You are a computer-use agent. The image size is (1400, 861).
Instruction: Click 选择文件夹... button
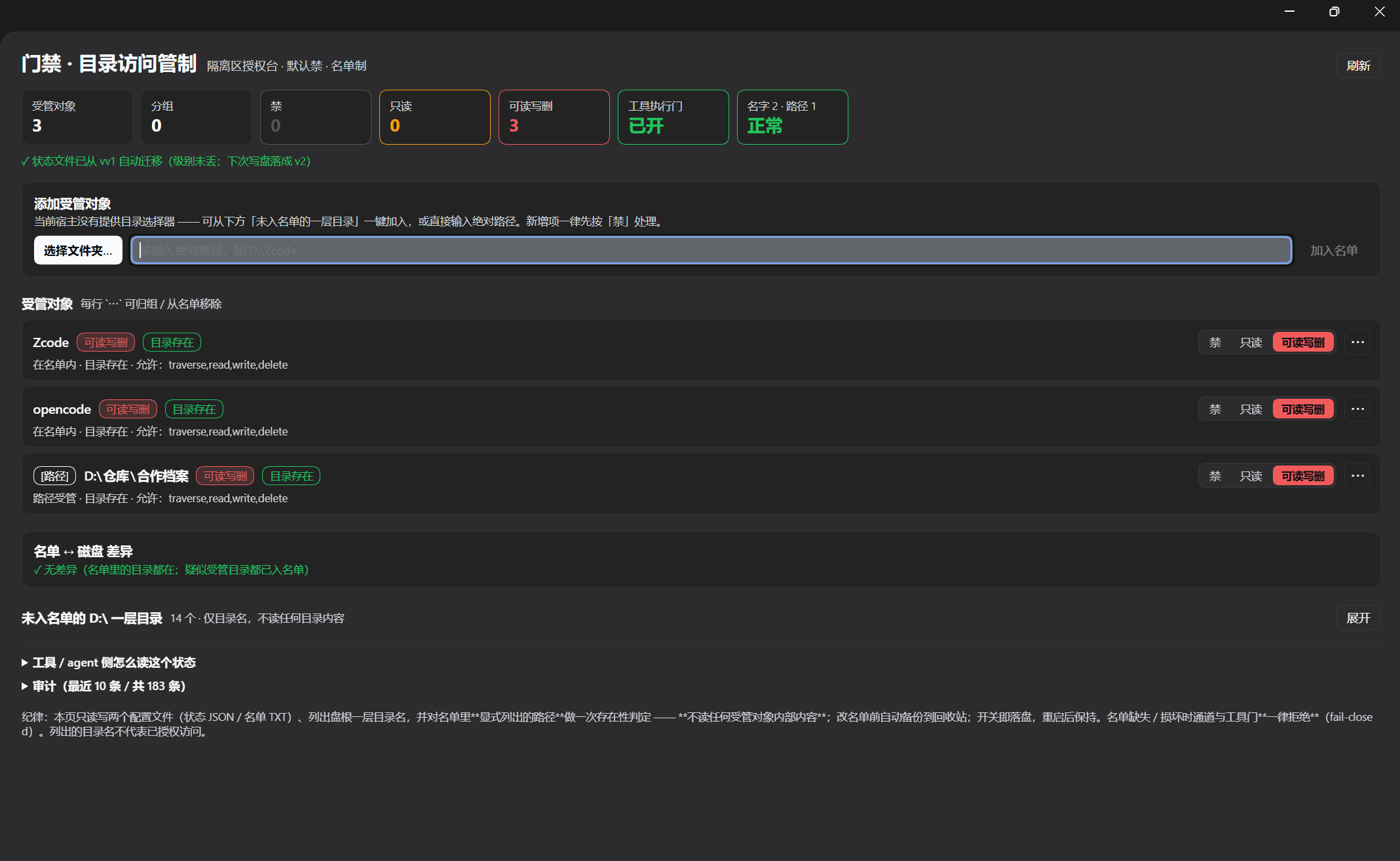pos(78,250)
